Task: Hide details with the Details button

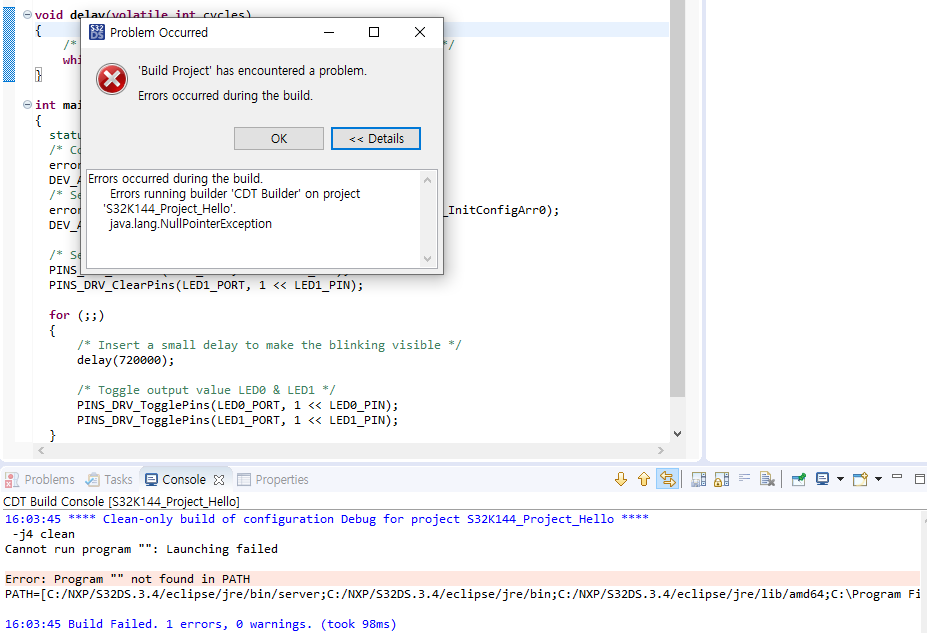Action: (x=376, y=138)
